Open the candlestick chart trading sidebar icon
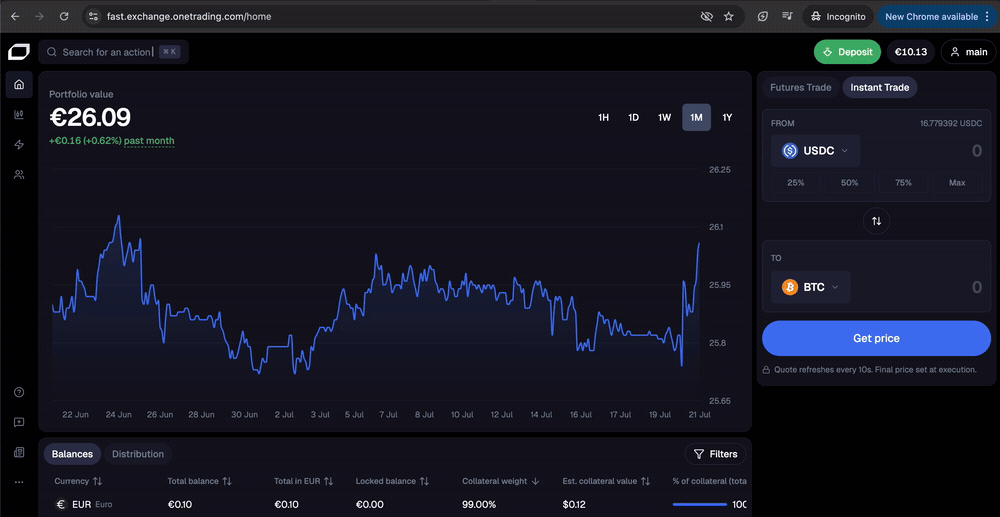The height and width of the screenshot is (517, 1000). [x=19, y=115]
